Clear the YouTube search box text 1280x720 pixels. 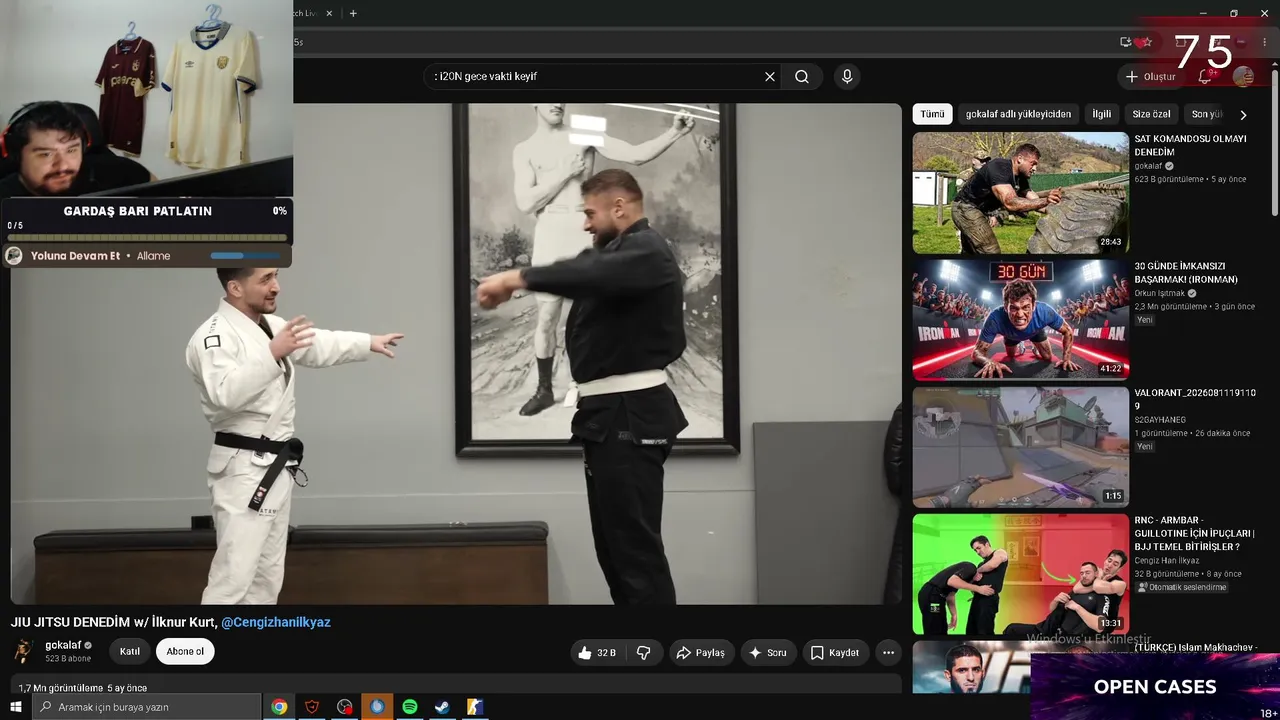pyautogui.click(x=770, y=77)
